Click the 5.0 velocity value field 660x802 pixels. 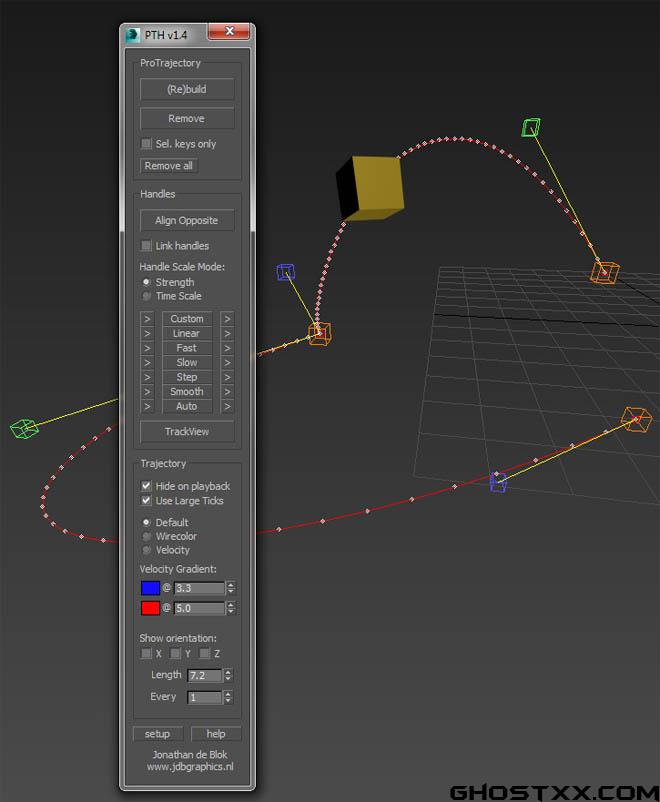[199, 608]
